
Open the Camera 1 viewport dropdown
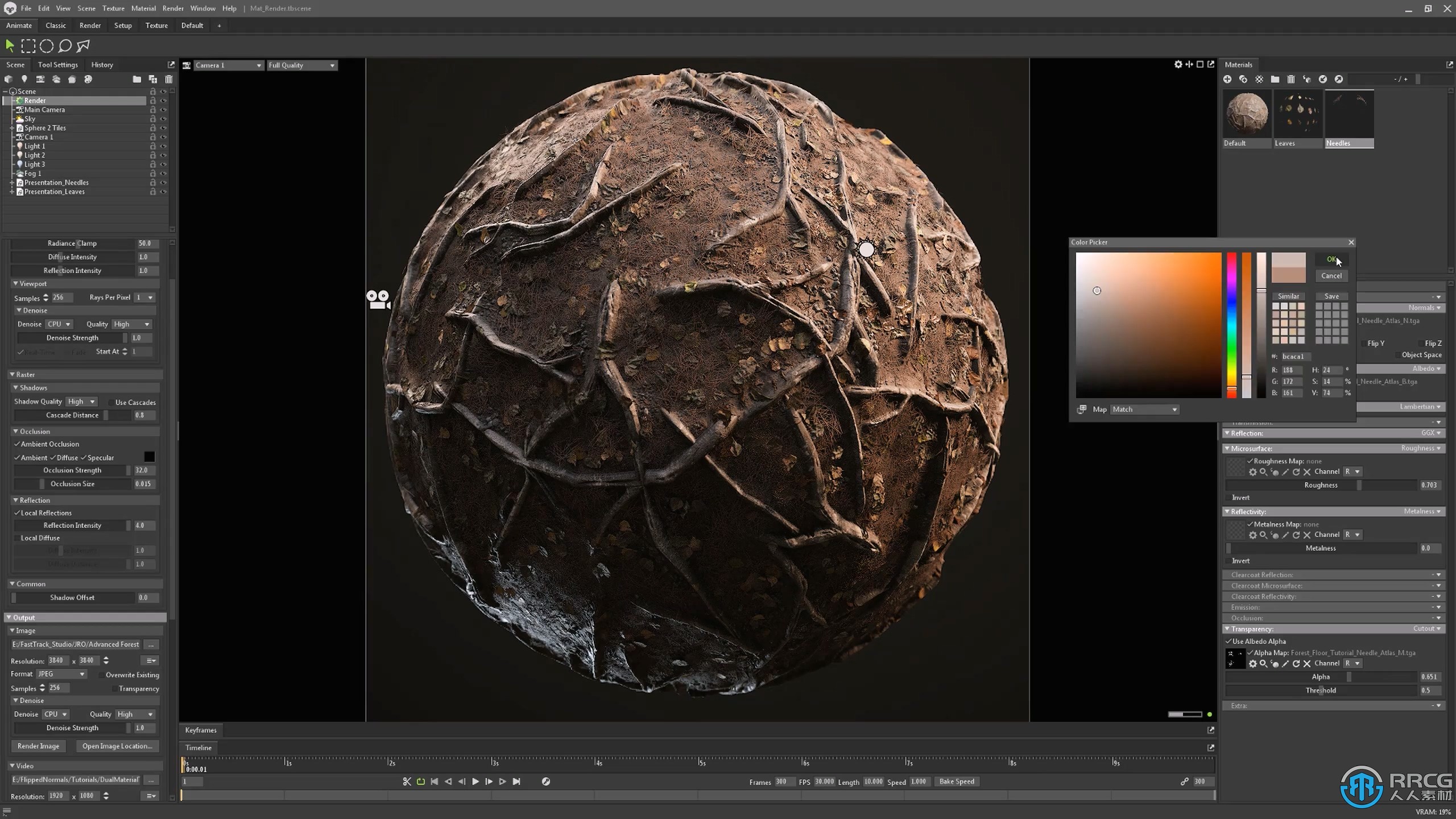[228, 65]
